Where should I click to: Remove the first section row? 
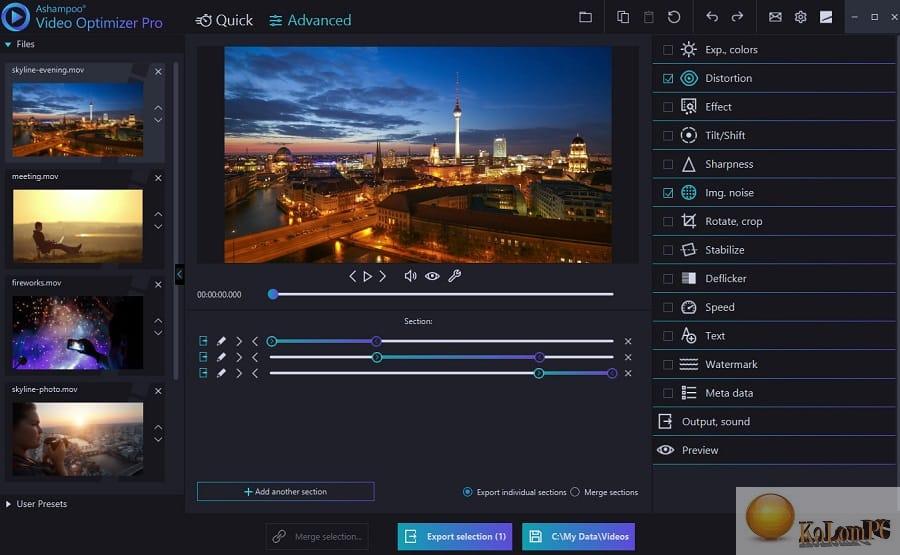coord(628,341)
